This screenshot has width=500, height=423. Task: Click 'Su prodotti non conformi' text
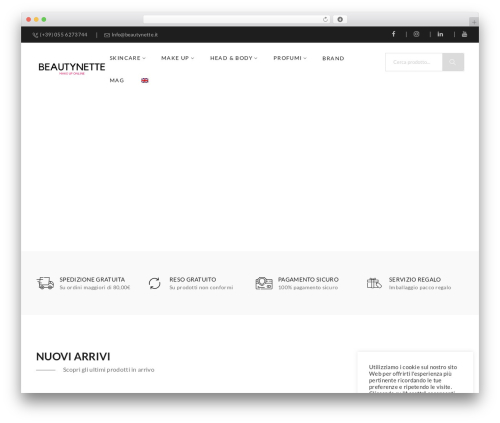tap(201, 287)
